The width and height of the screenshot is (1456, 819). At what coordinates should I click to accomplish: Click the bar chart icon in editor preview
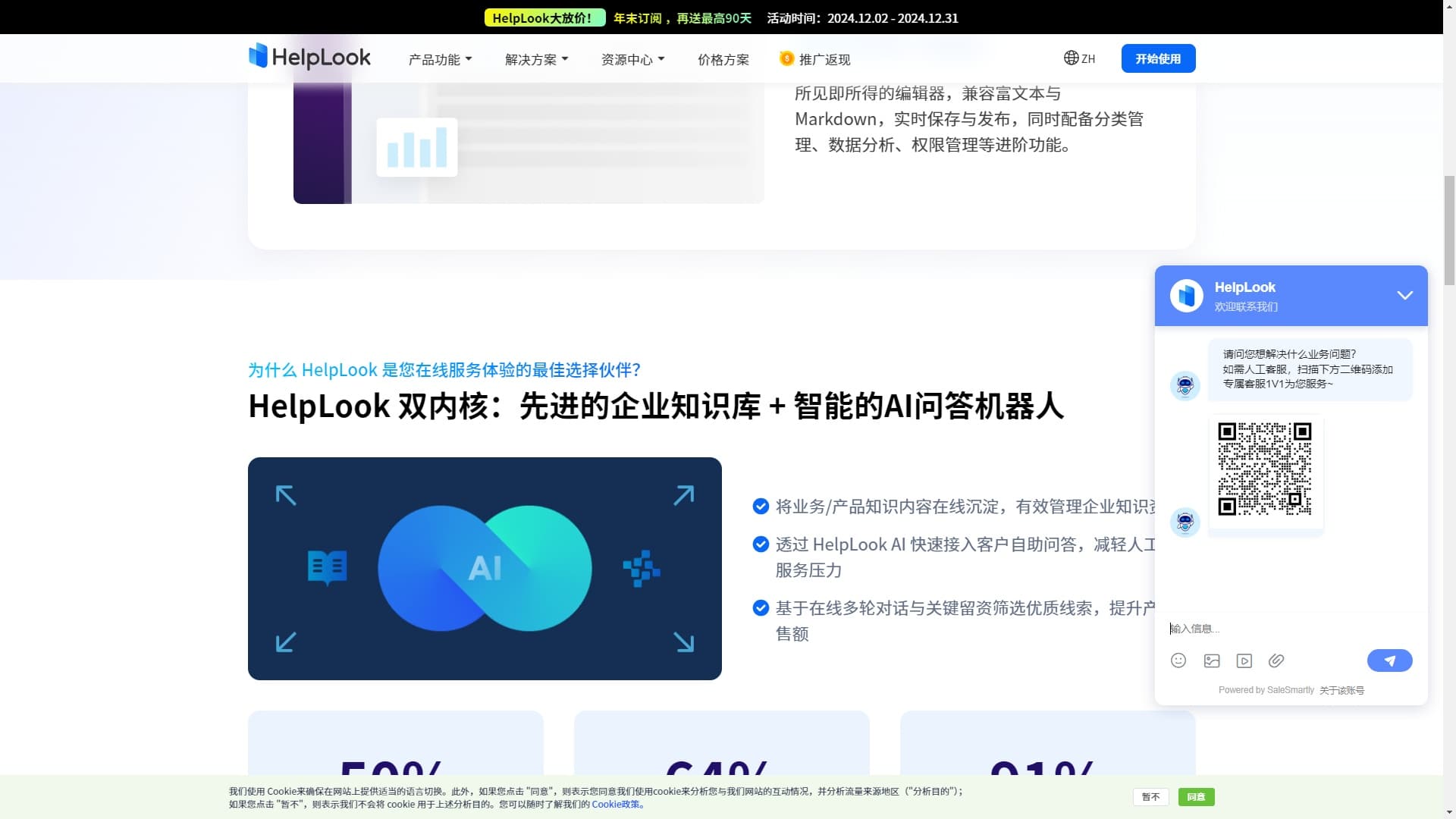tap(416, 147)
